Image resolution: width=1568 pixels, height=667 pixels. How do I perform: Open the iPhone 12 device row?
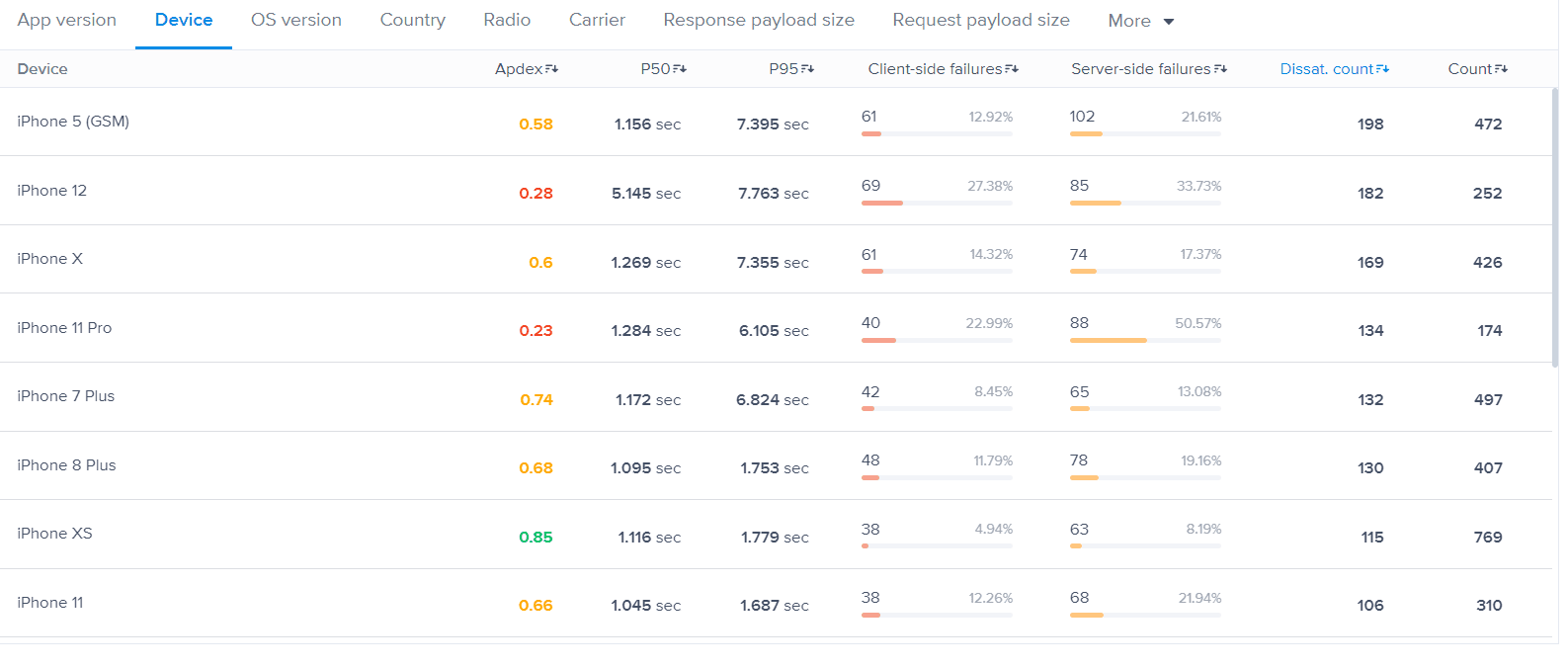click(52, 191)
